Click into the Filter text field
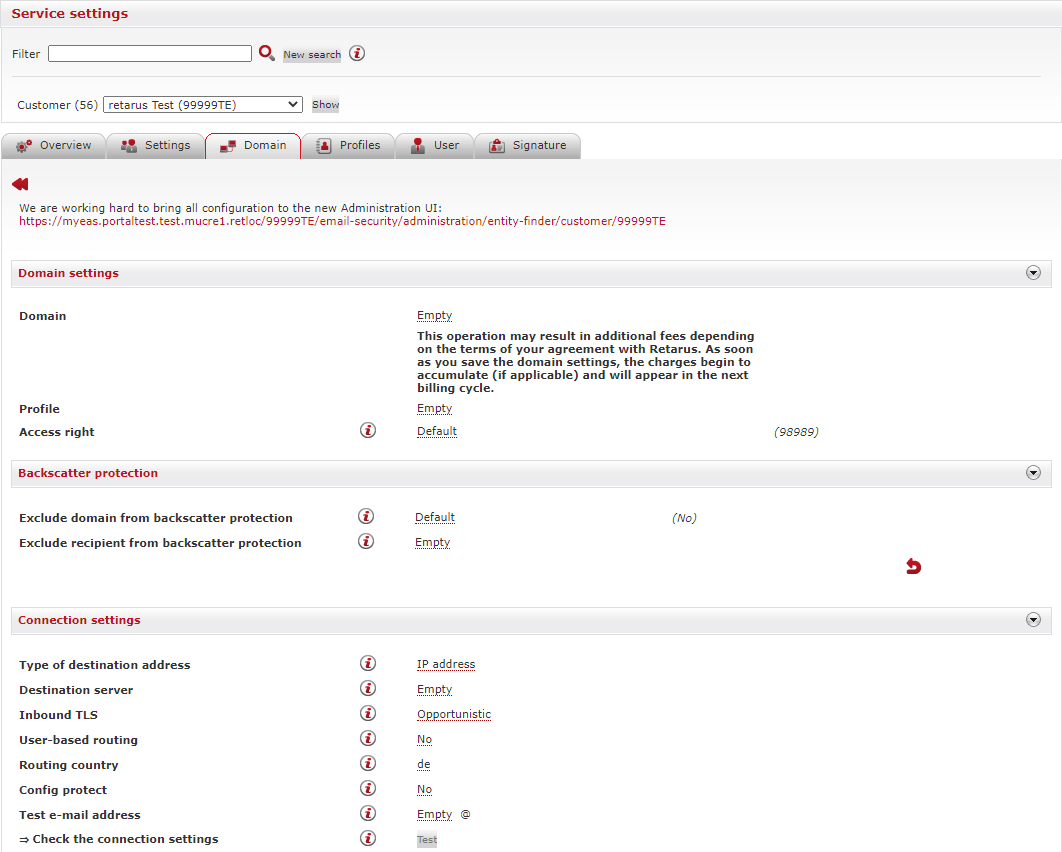This screenshot has height=852, width=1062. (x=150, y=54)
